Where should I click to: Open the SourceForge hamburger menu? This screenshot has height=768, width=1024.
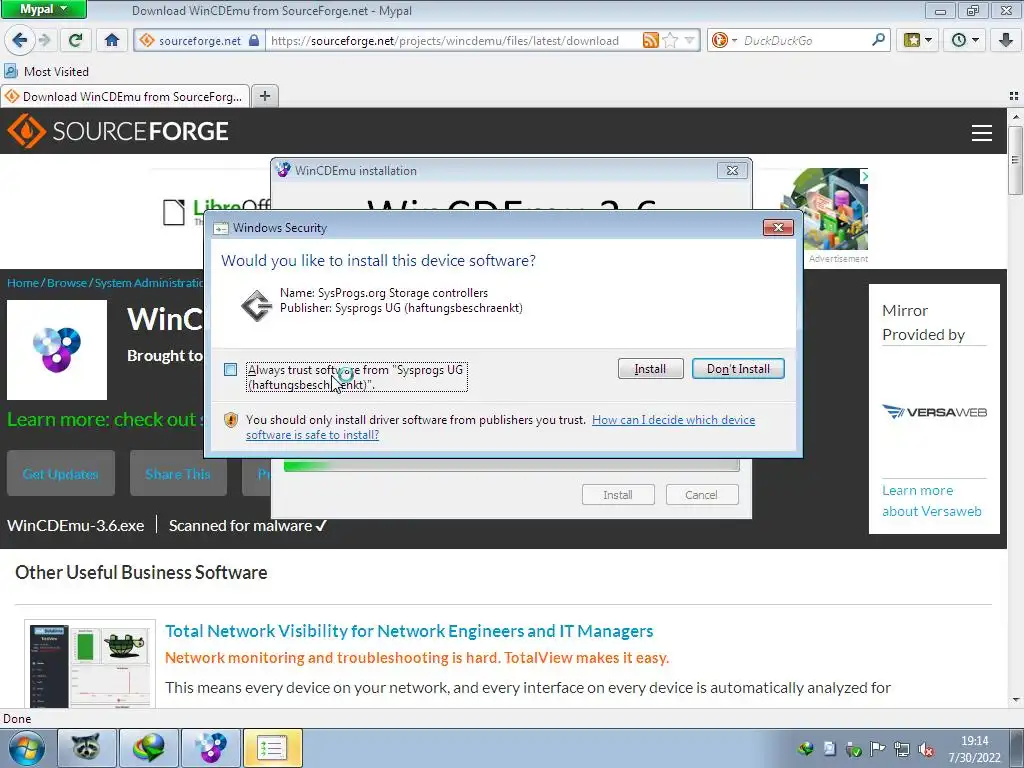point(982,133)
